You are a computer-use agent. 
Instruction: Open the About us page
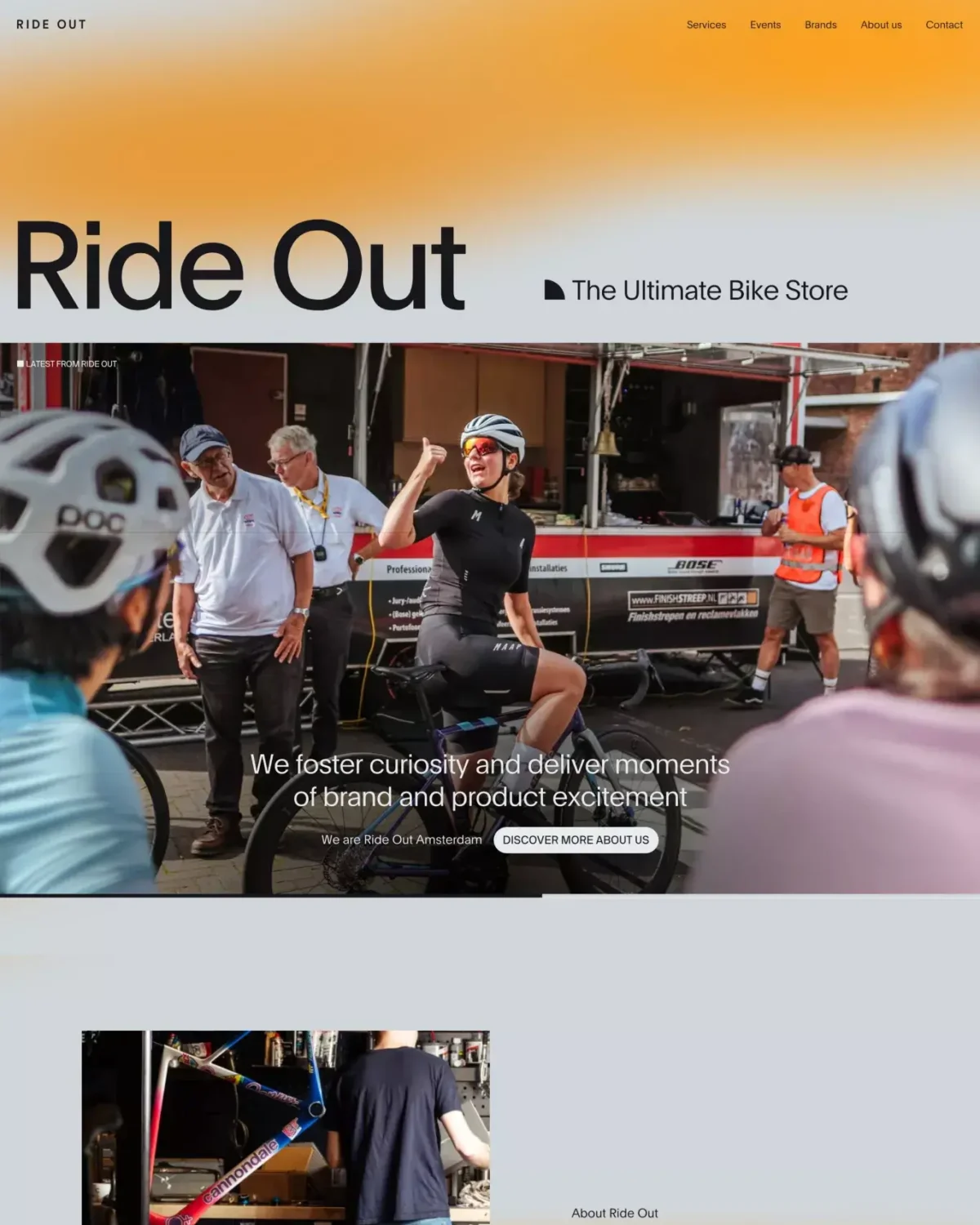pyautogui.click(x=880, y=24)
